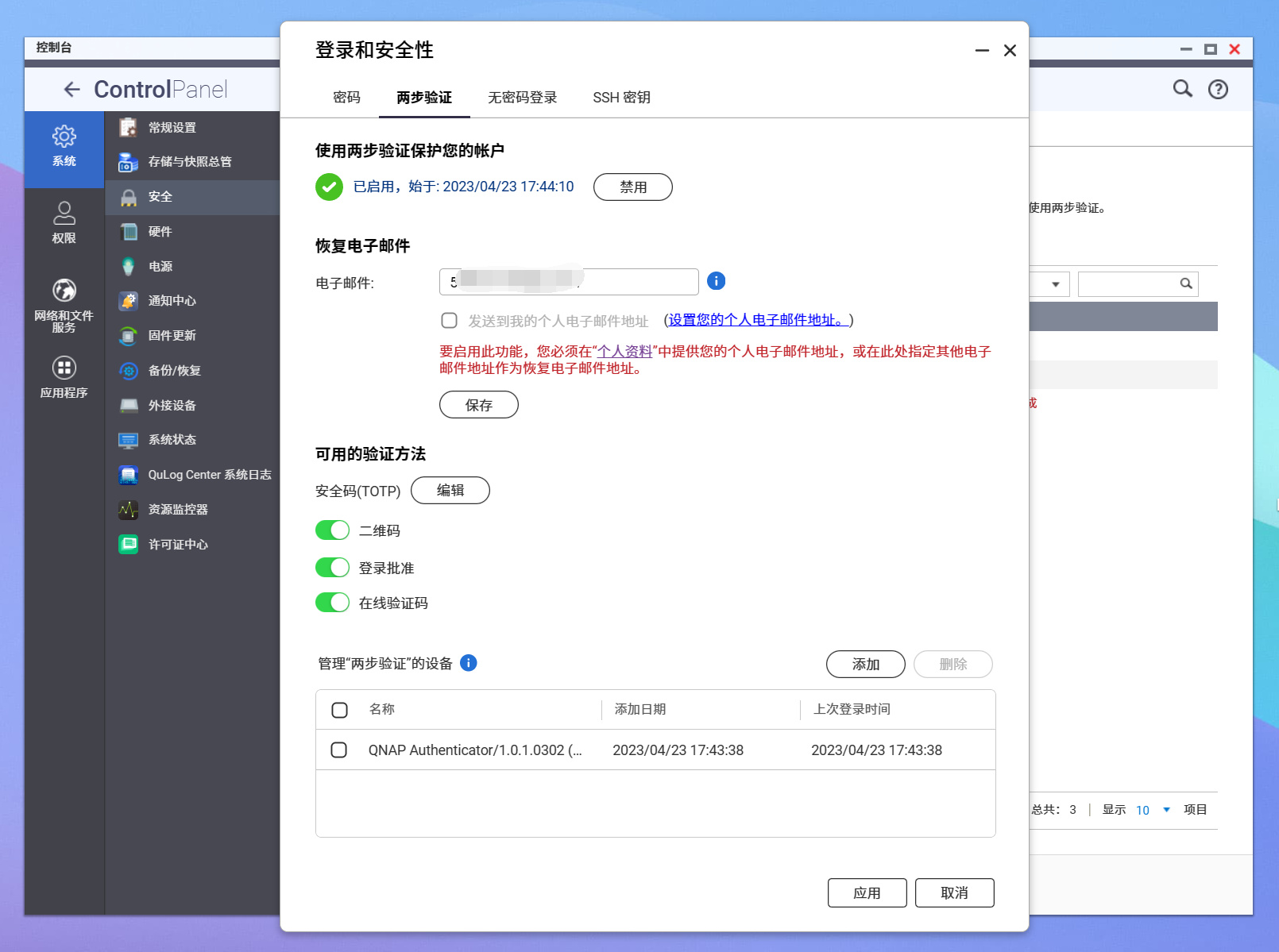The width and height of the screenshot is (1279, 952).
Task: Check the select-all box in the device table header
Action: click(339, 710)
